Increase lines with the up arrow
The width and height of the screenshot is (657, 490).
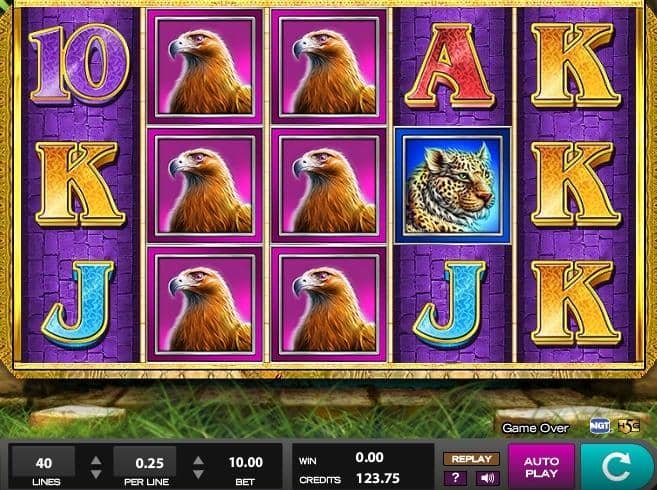96,461
